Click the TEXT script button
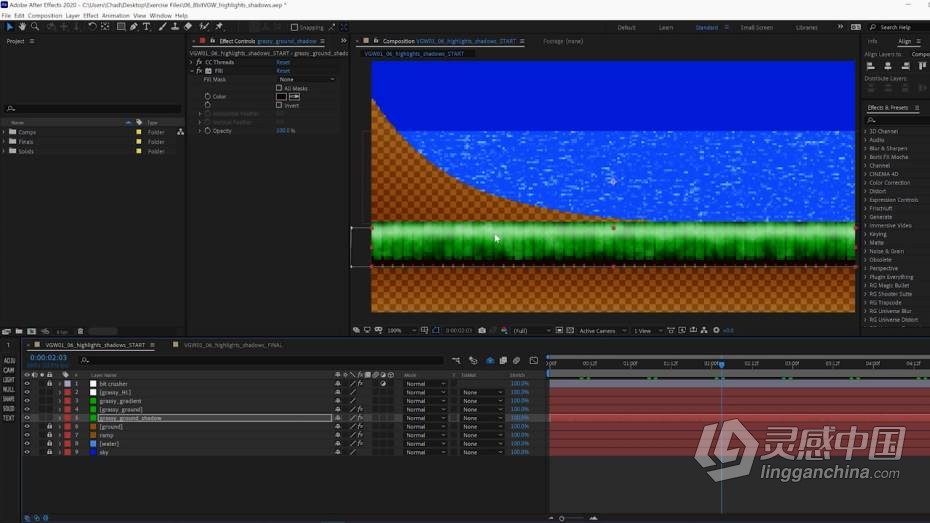The height and width of the screenshot is (523, 930). [9, 417]
